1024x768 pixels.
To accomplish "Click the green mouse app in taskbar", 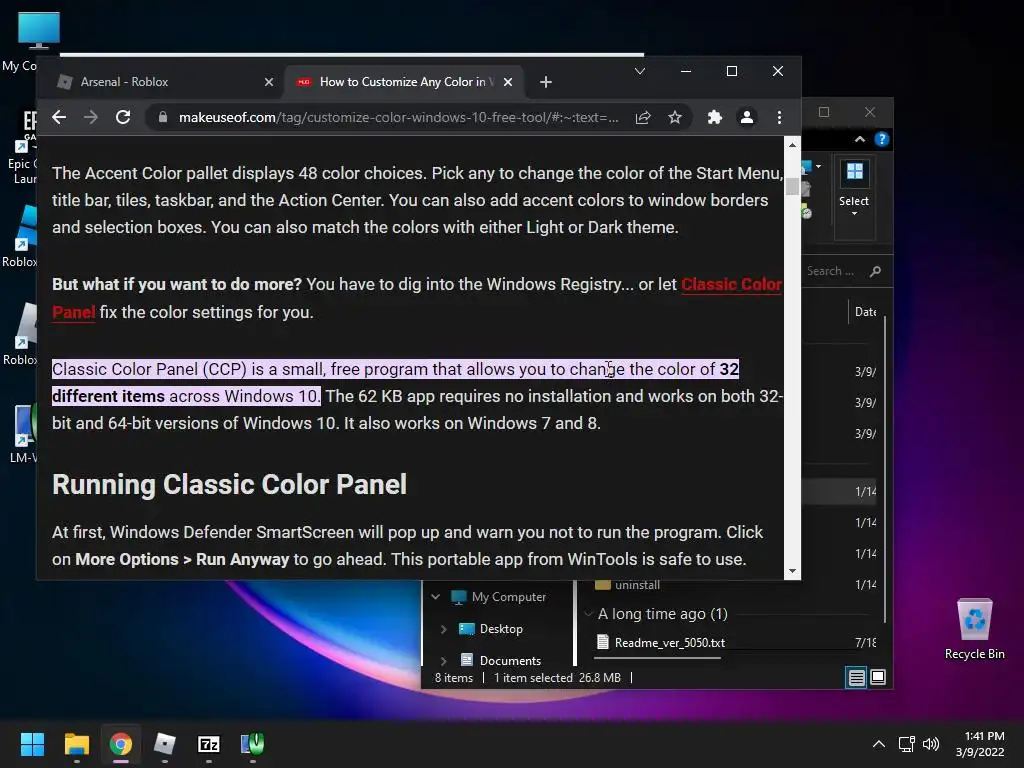I will (x=253, y=744).
